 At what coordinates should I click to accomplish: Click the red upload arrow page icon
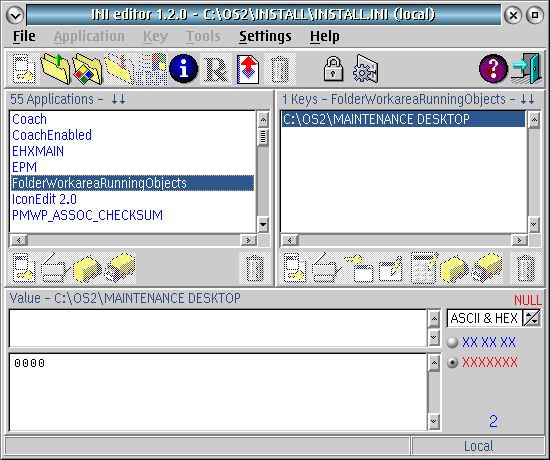(x=248, y=69)
